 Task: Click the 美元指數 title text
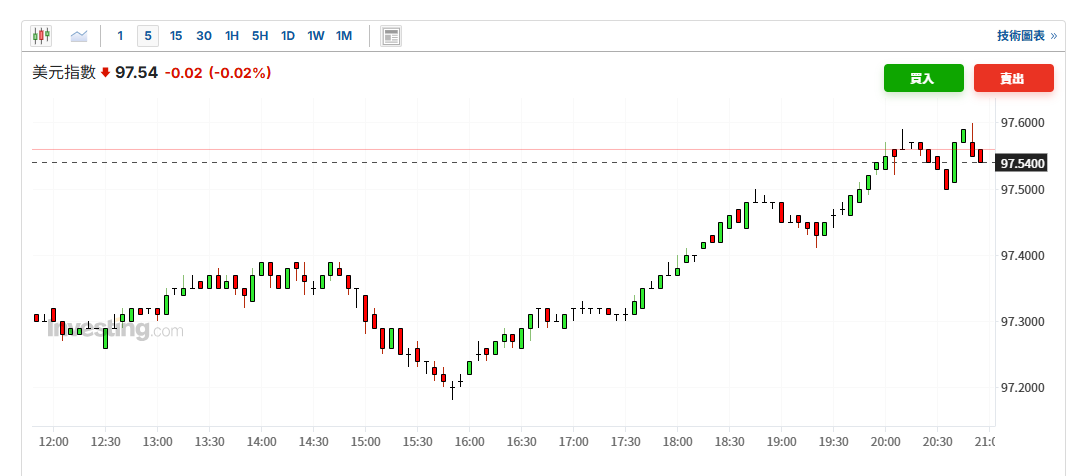64,72
